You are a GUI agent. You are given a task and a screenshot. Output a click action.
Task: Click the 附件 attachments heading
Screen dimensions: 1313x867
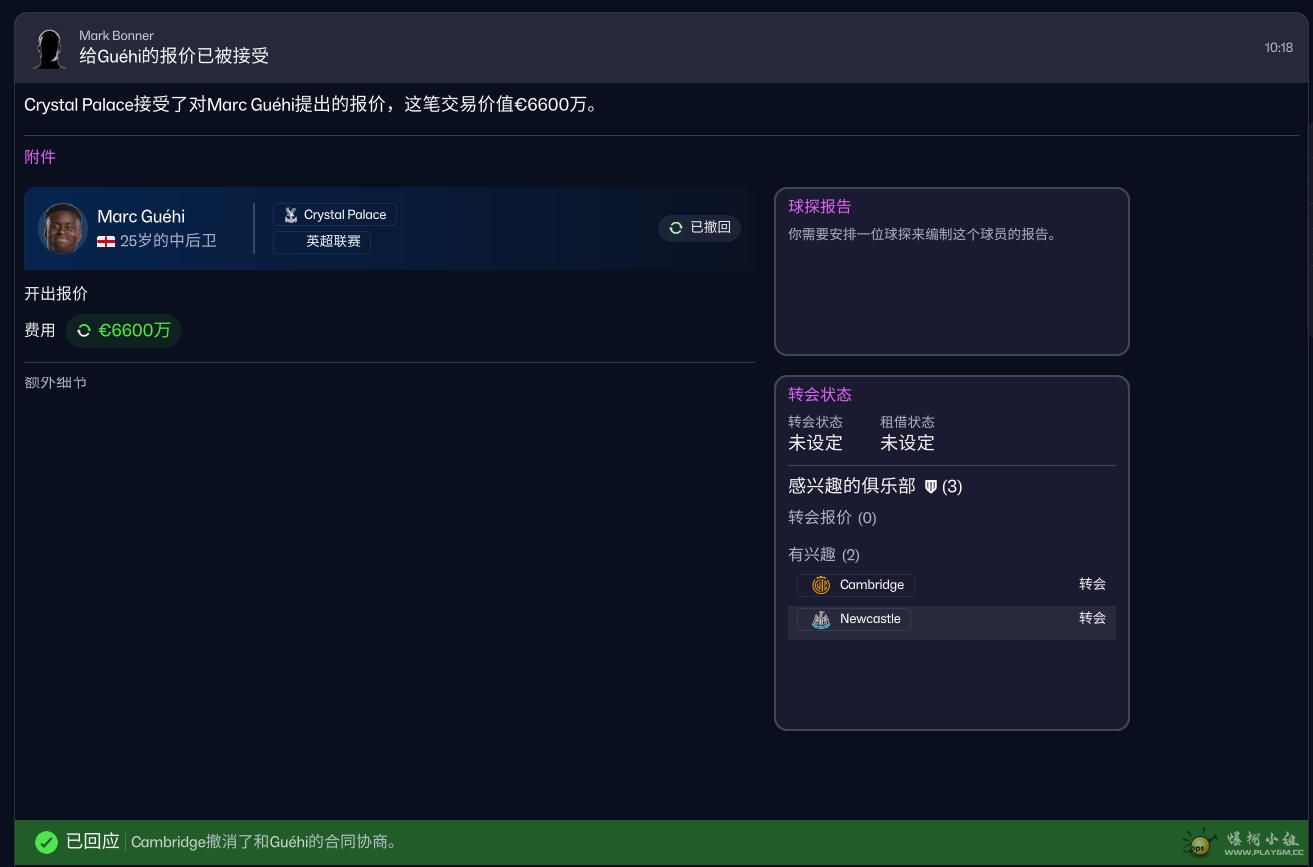click(x=40, y=157)
